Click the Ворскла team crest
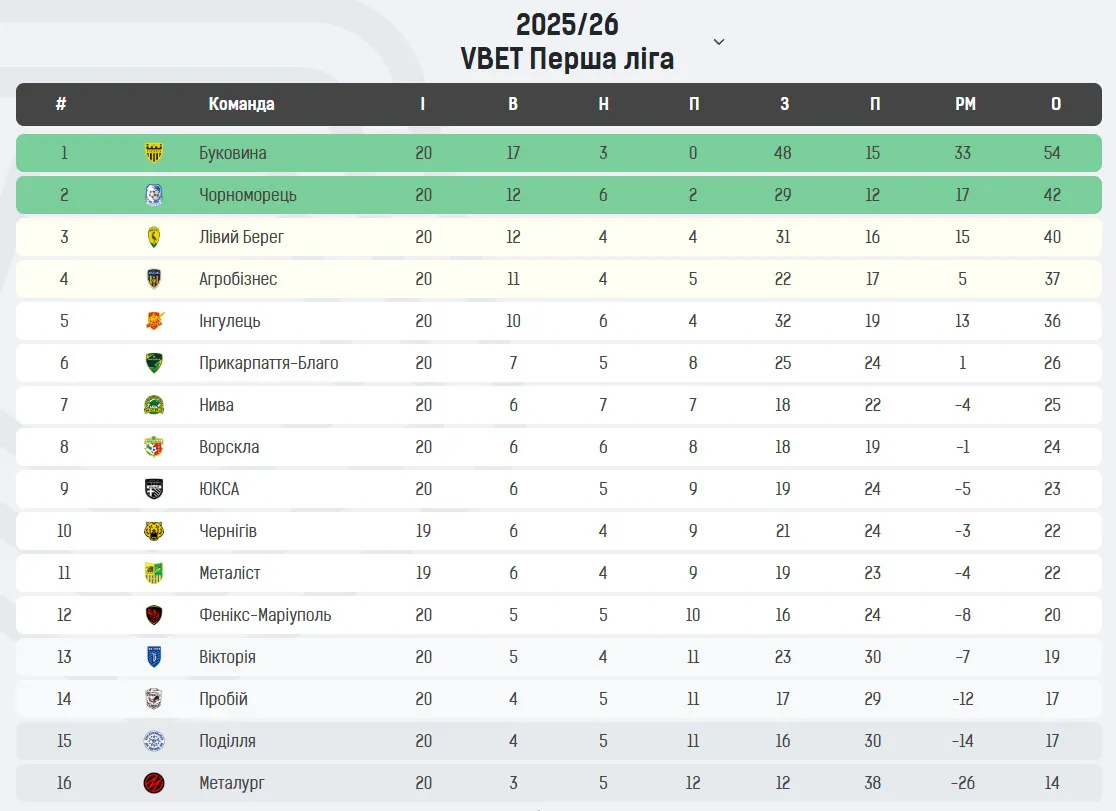Image resolution: width=1116 pixels, height=811 pixels. coord(154,447)
